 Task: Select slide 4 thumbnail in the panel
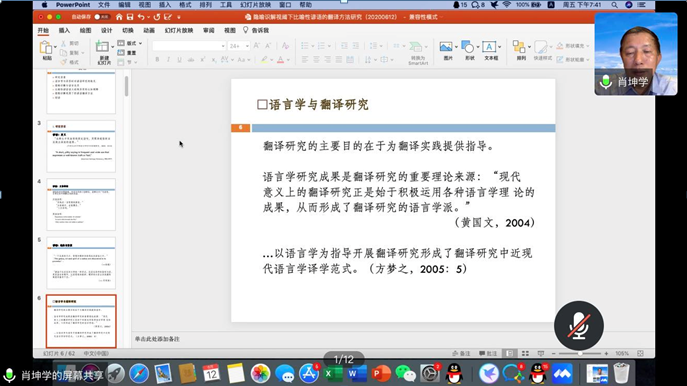tap(81, 204)
